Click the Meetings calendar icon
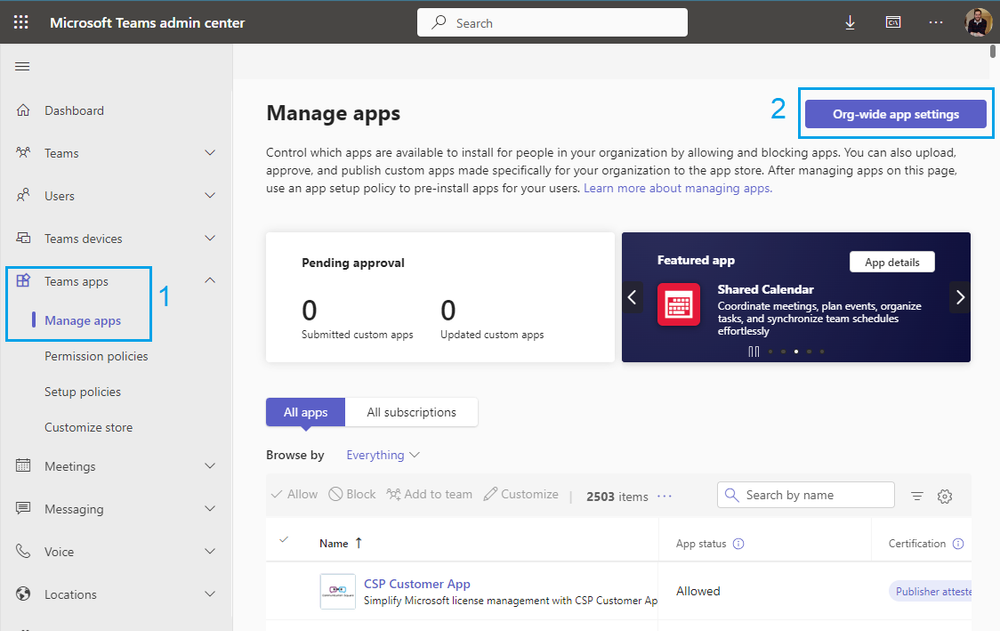Image resolution: width=1000 pixels, height=631 pixels. pyautogui.click(x=23, y=466)
